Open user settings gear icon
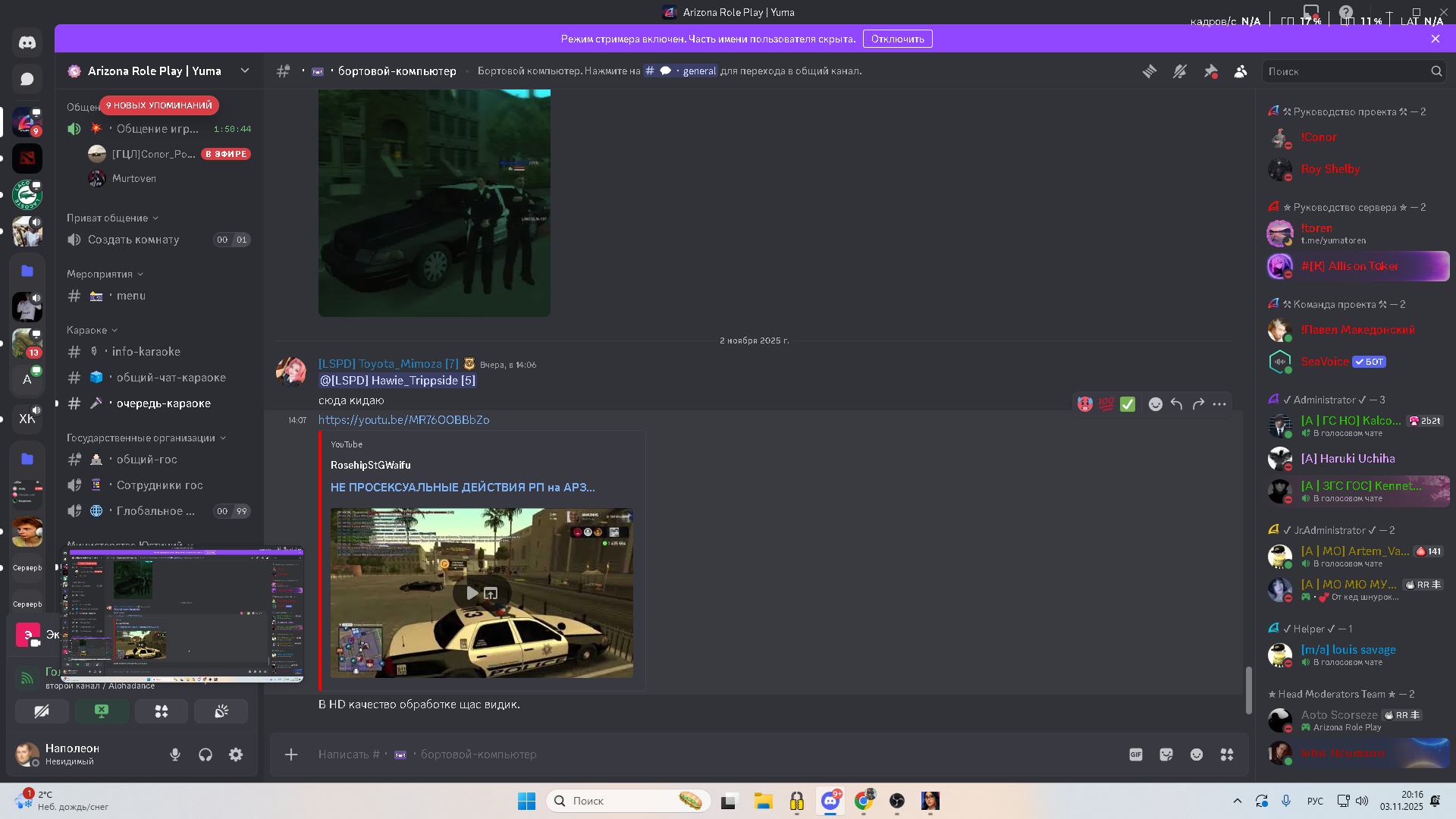Screen dimensions: 1456x819 pos(236,755)
